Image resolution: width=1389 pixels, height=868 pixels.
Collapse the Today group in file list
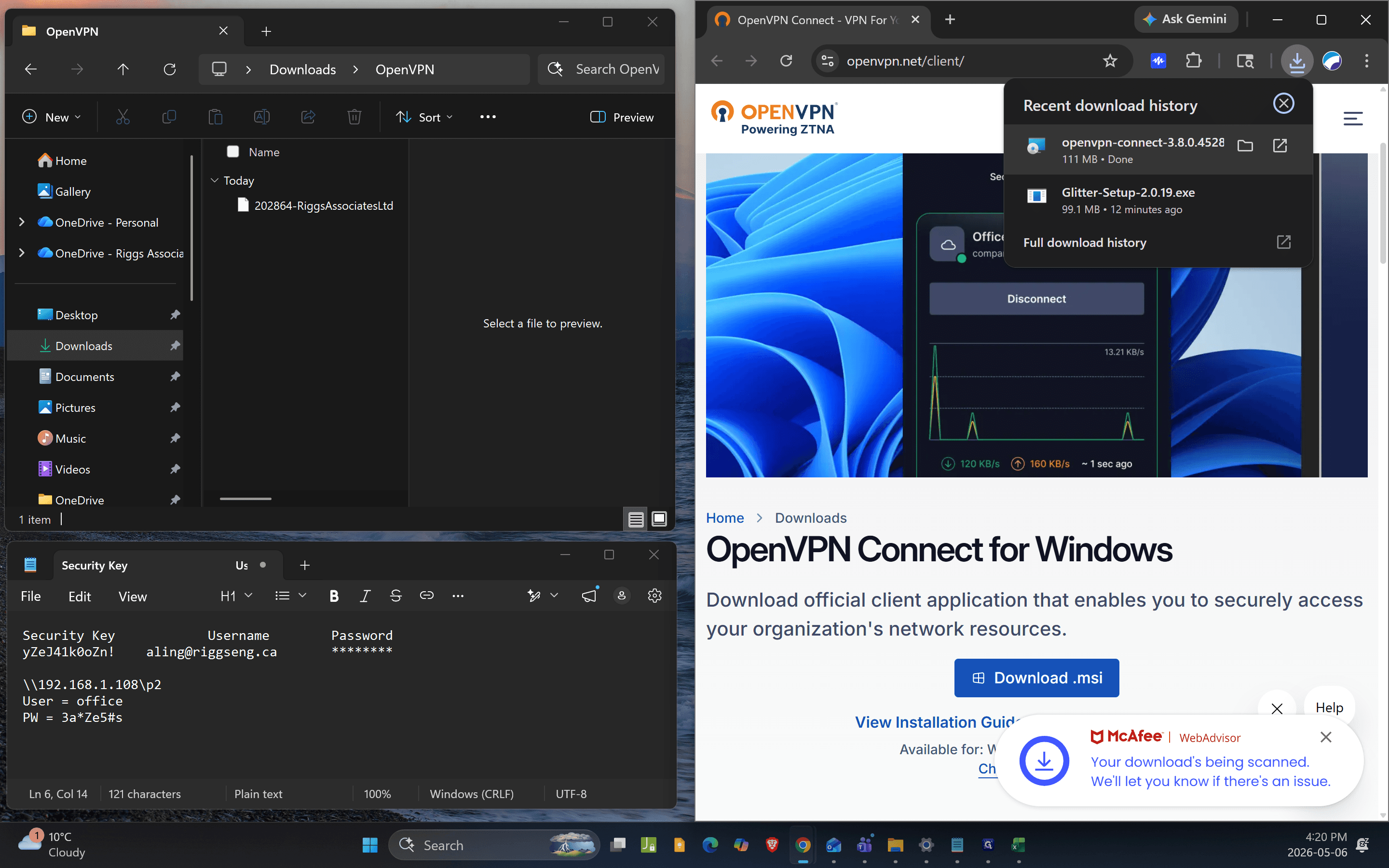coord(215,180)
